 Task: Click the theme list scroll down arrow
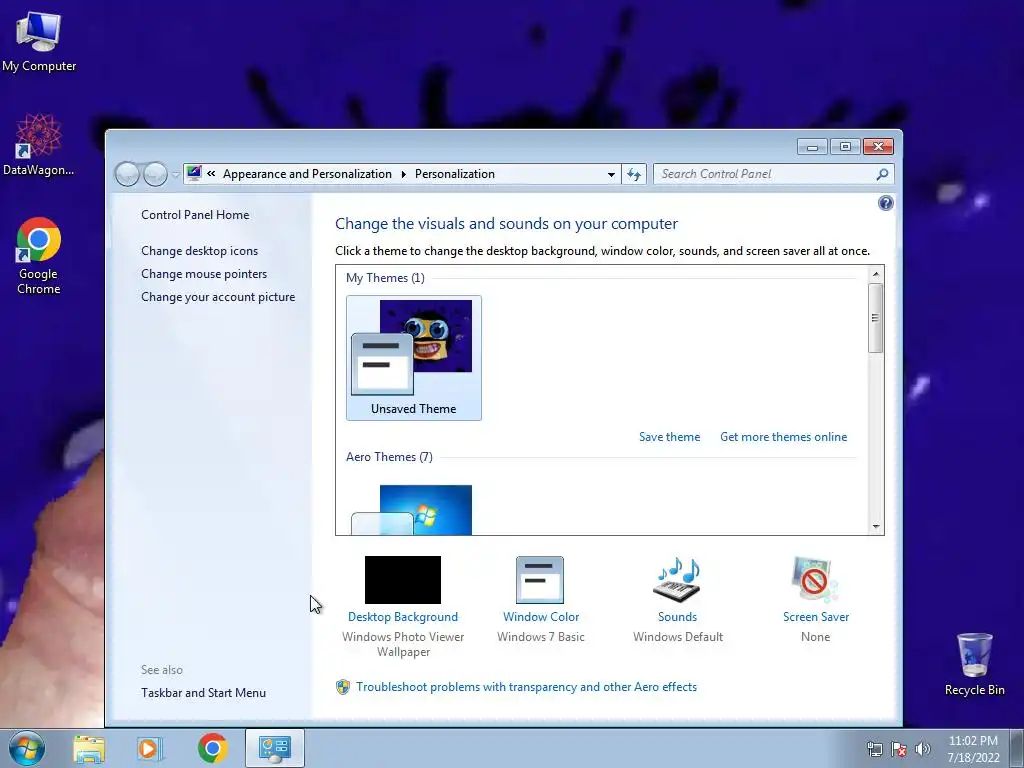tap(876, 526)
